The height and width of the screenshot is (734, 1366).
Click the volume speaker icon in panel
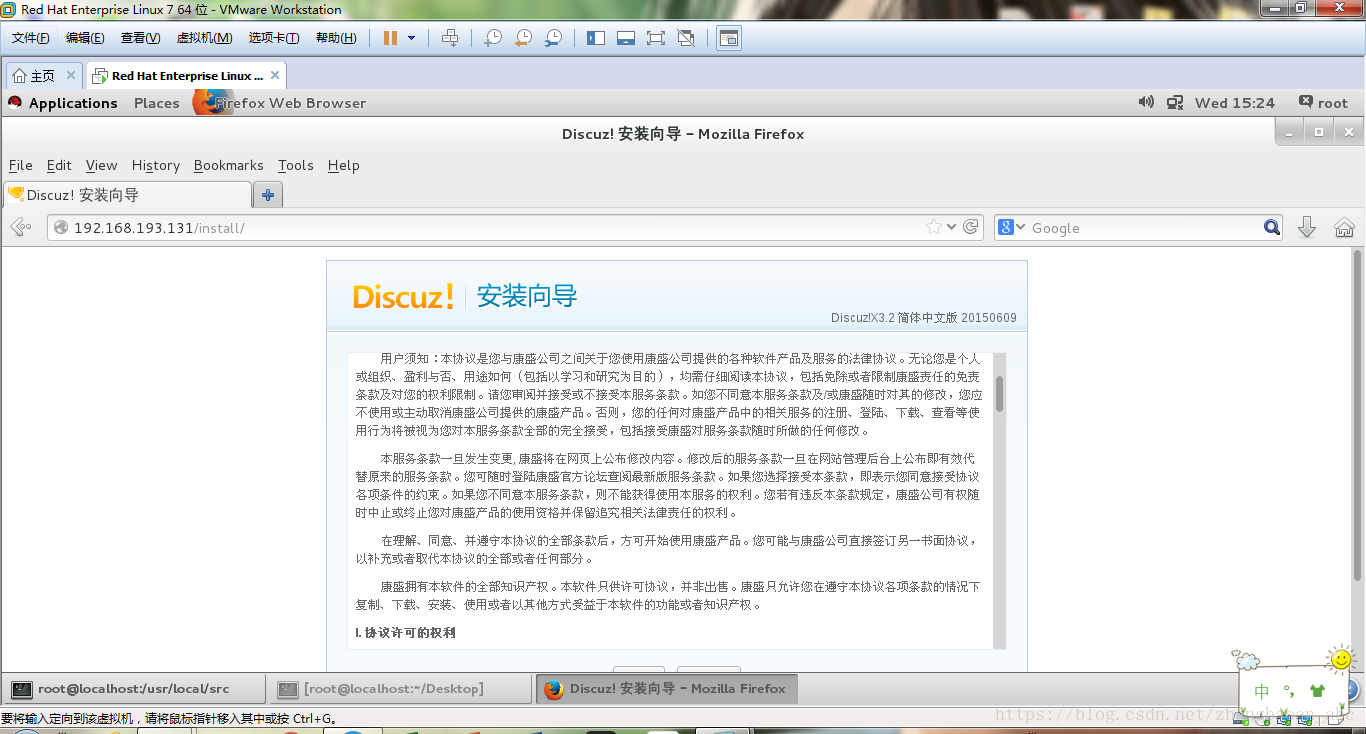(x=1146, y=102)
